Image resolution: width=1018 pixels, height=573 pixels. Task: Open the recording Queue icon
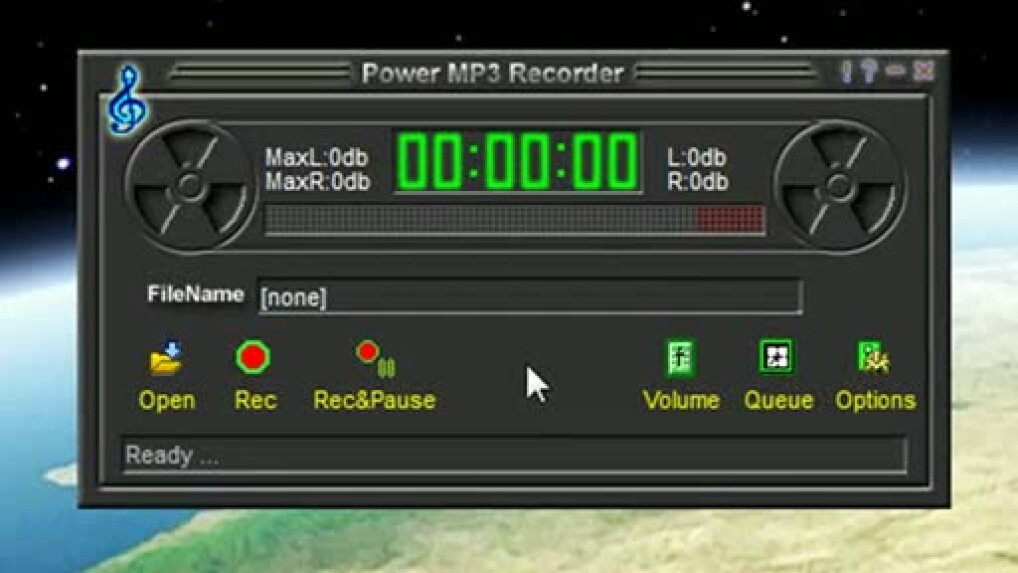click(x=775, y=358)
